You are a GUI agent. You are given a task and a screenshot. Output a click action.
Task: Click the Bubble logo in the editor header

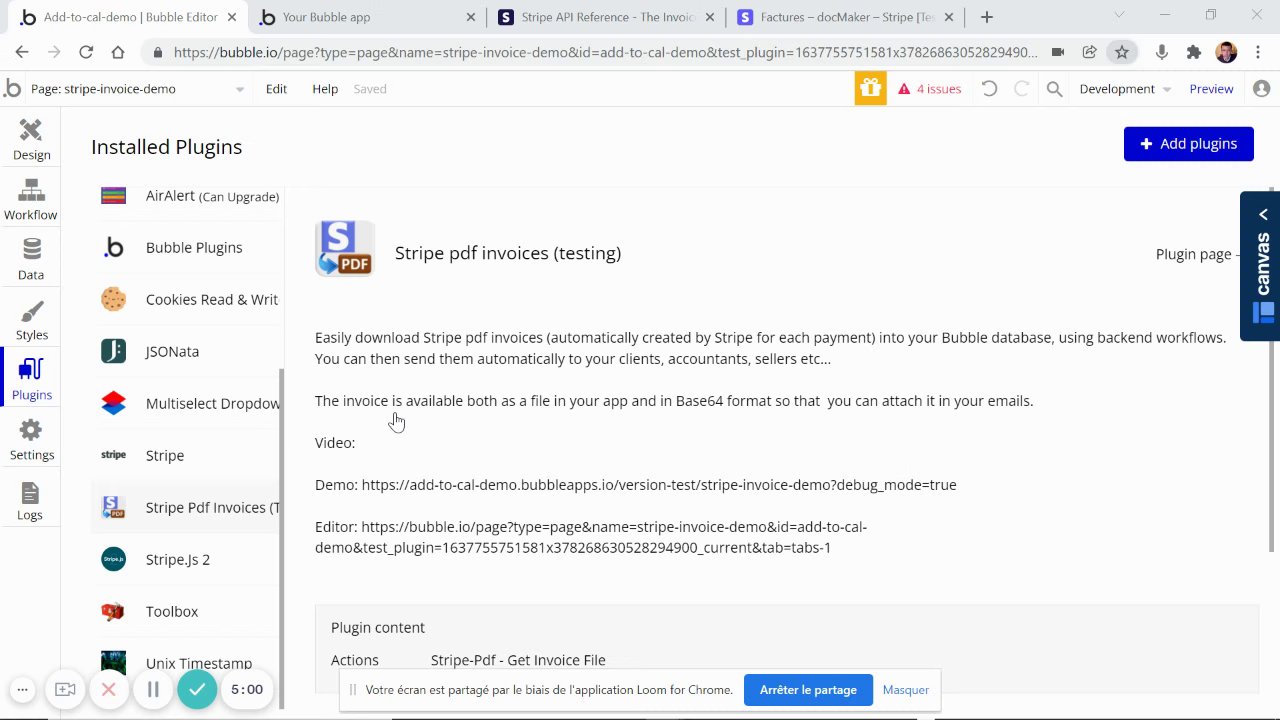[x=12, y=89]
